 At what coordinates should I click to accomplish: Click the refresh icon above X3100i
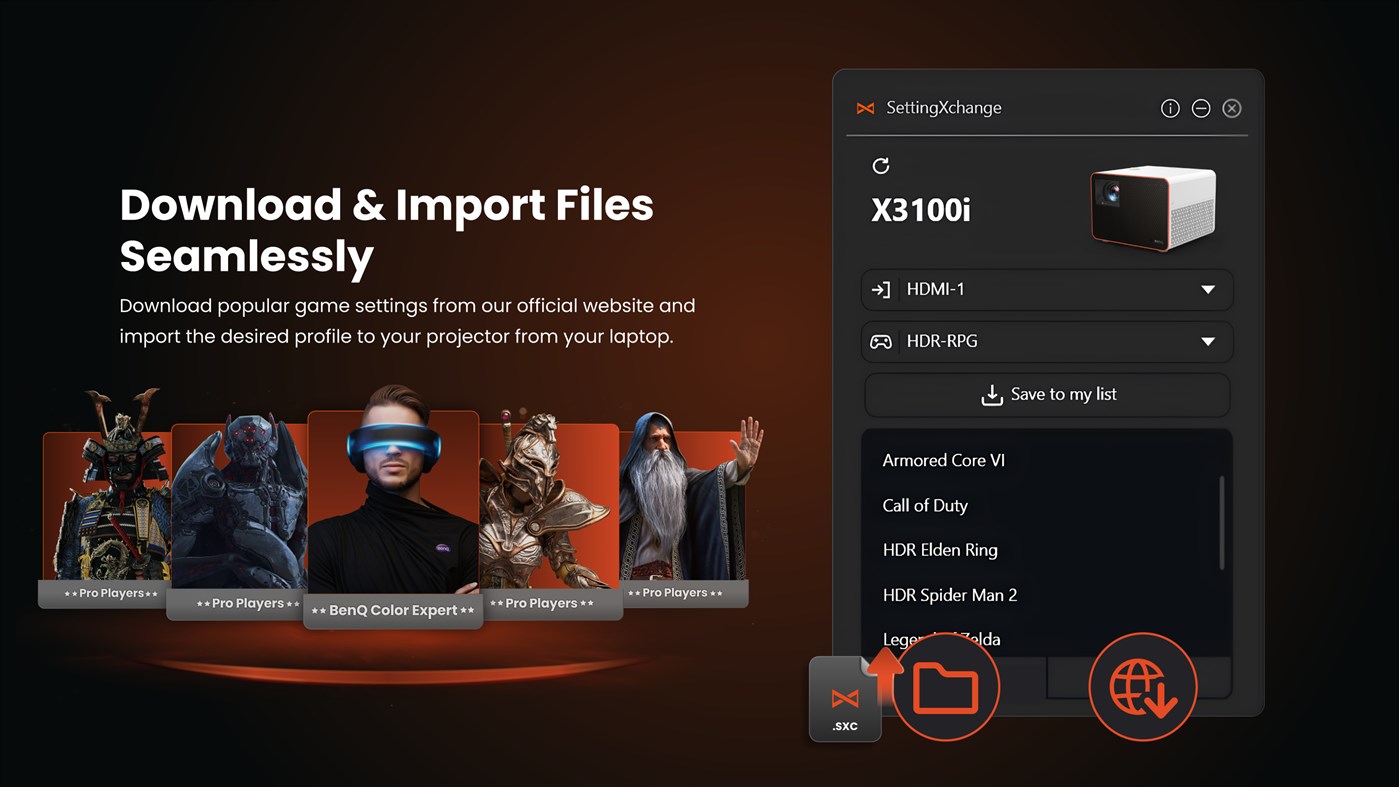pos(880,166)
